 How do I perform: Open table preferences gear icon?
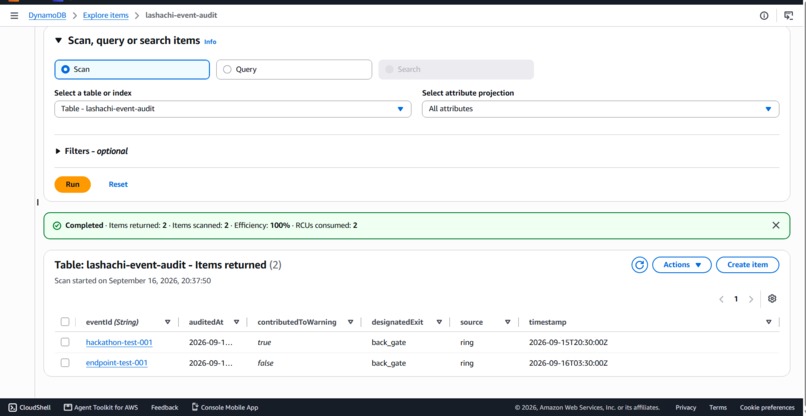(x=772, y=299)
